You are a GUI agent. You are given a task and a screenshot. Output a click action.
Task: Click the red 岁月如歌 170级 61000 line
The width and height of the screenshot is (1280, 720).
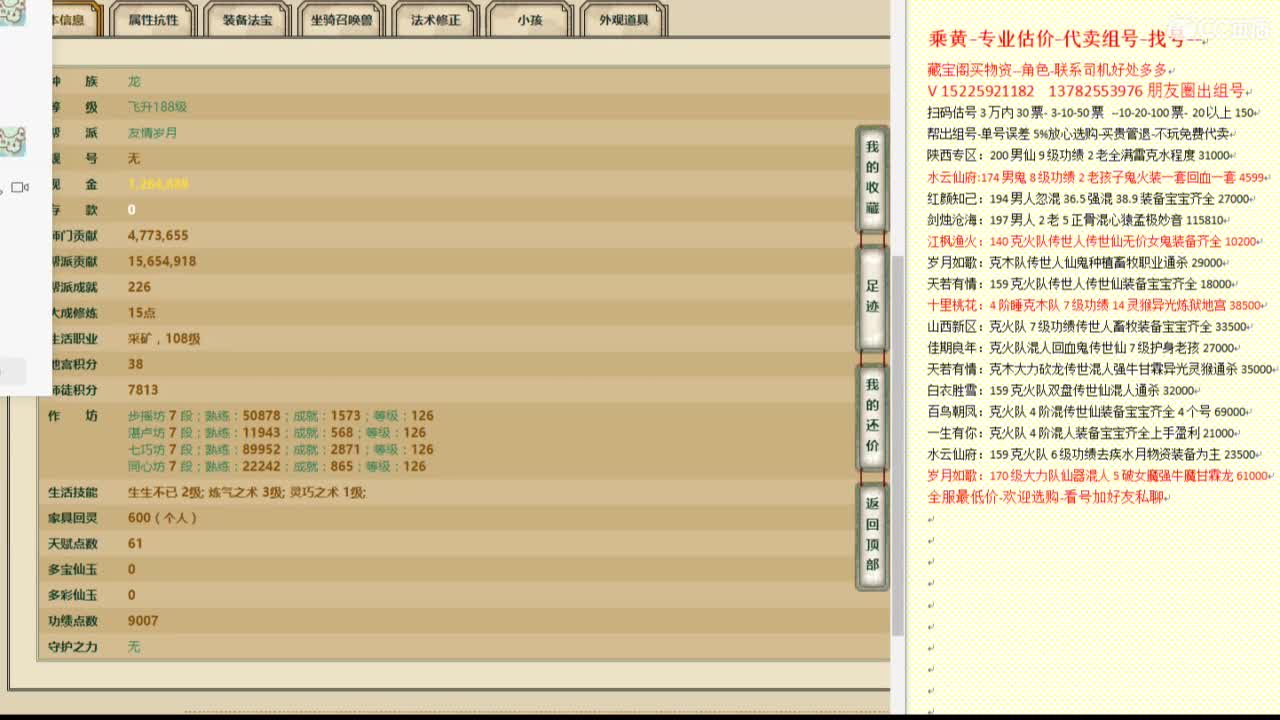pyautogui.click(x=1099, y=476)
